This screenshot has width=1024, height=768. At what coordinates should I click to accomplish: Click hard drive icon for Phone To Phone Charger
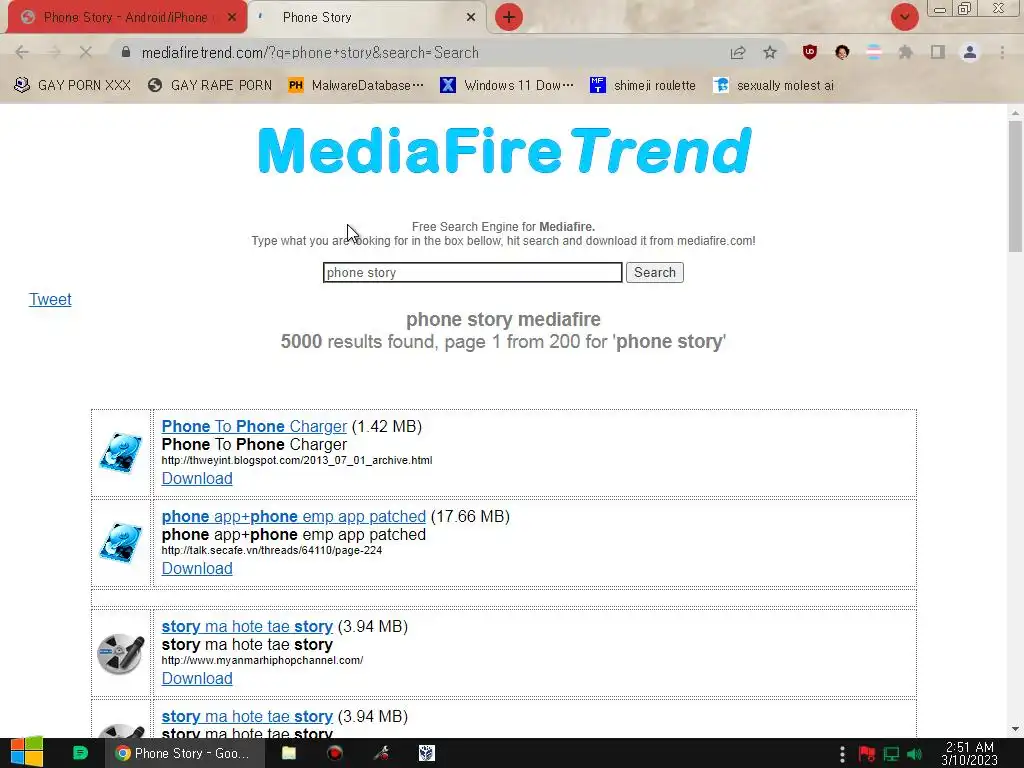[x=121, y=452]
